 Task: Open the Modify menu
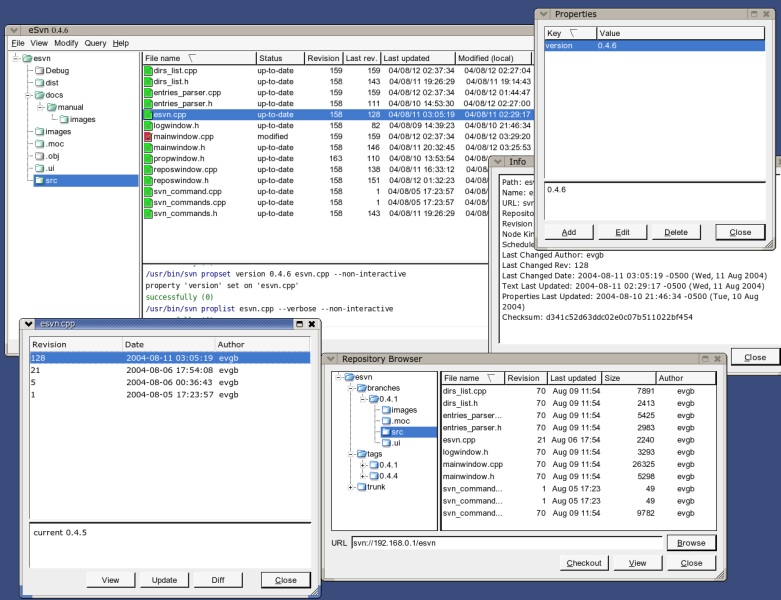66,43
